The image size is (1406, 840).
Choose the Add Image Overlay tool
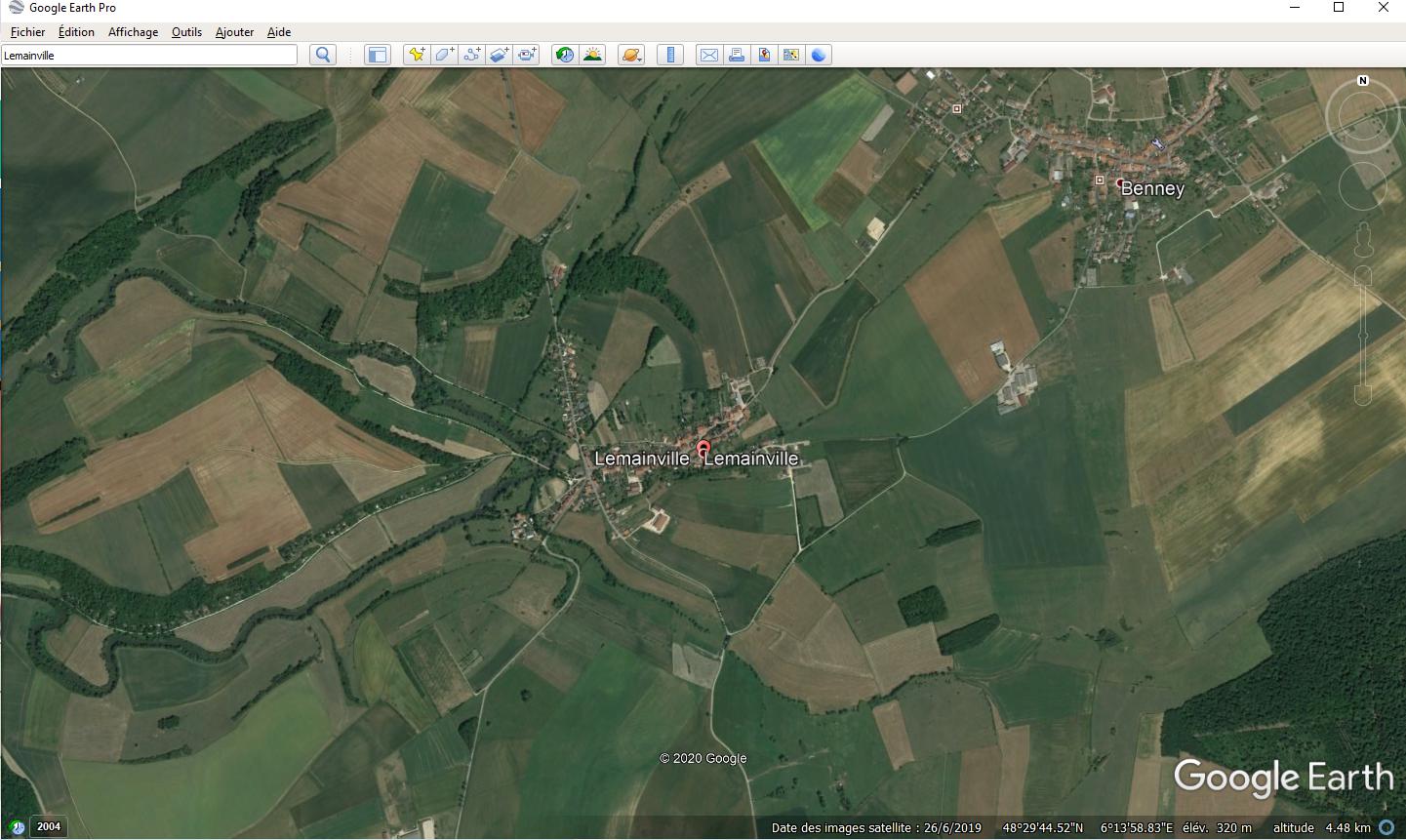pos(499,55)
